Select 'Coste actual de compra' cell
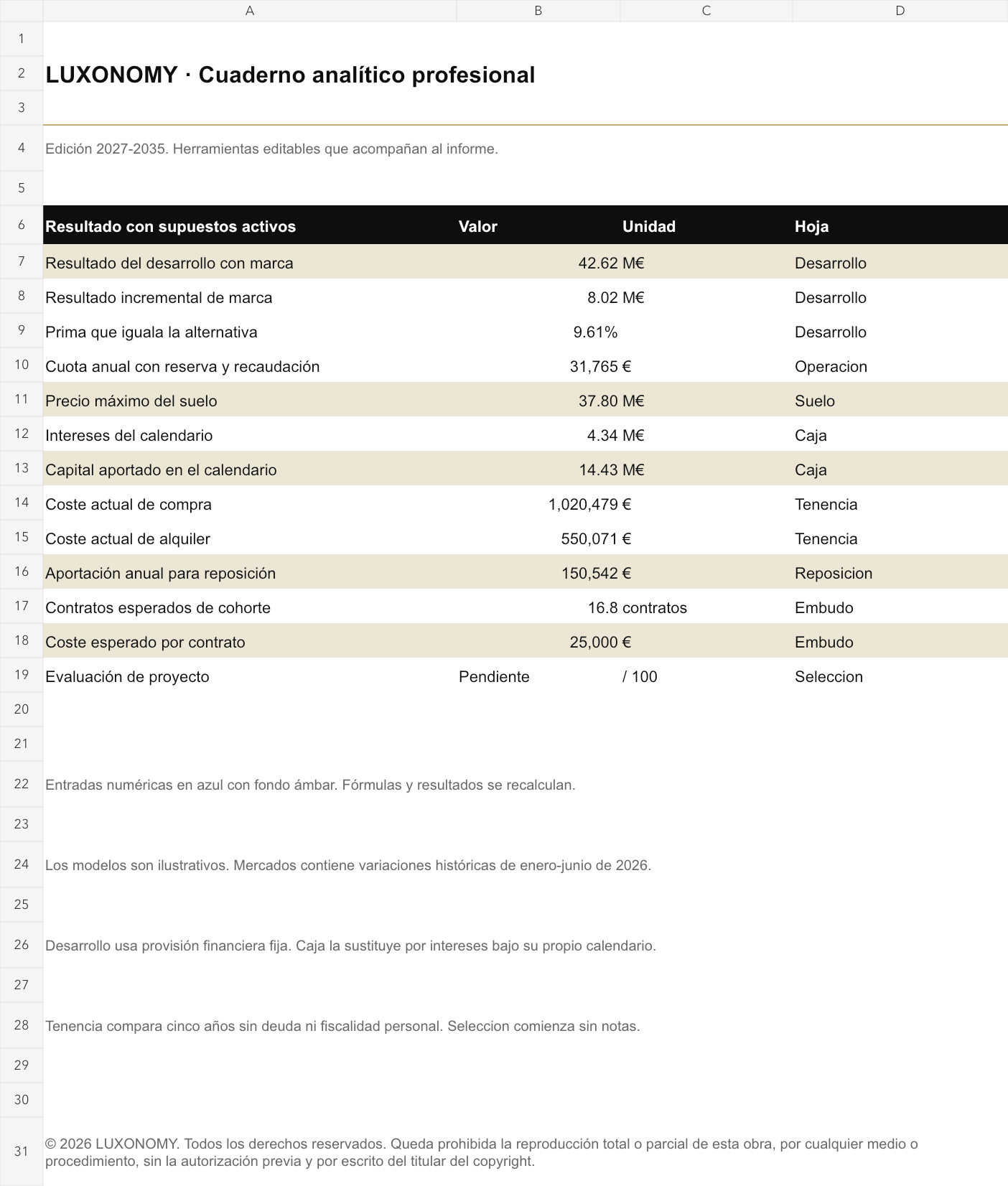Screen dimensions: 1008x1186 (250, 504)
